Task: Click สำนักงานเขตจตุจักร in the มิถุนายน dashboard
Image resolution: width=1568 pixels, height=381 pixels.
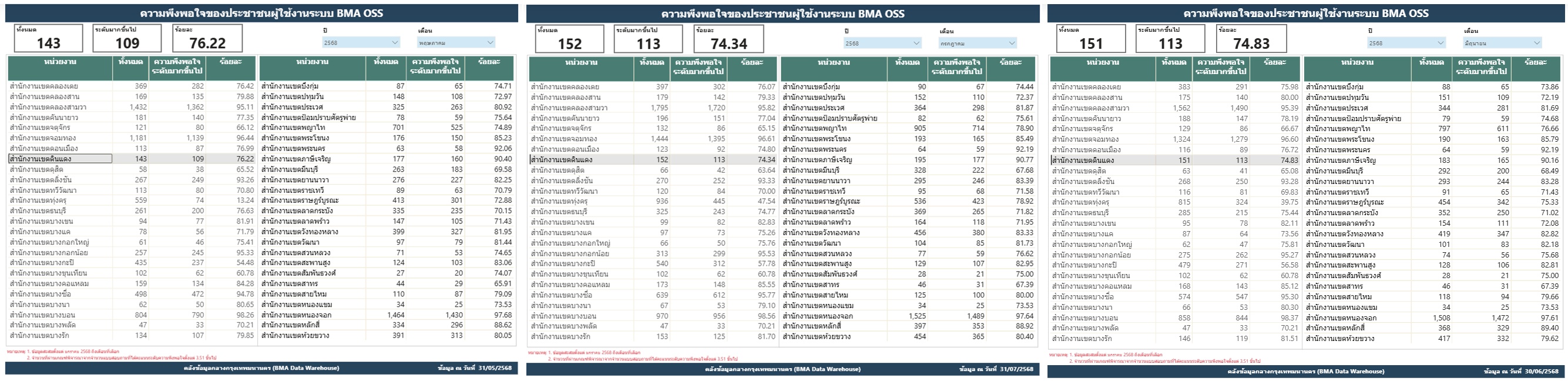Action: pyautogui.click(x=1082, y=129)
